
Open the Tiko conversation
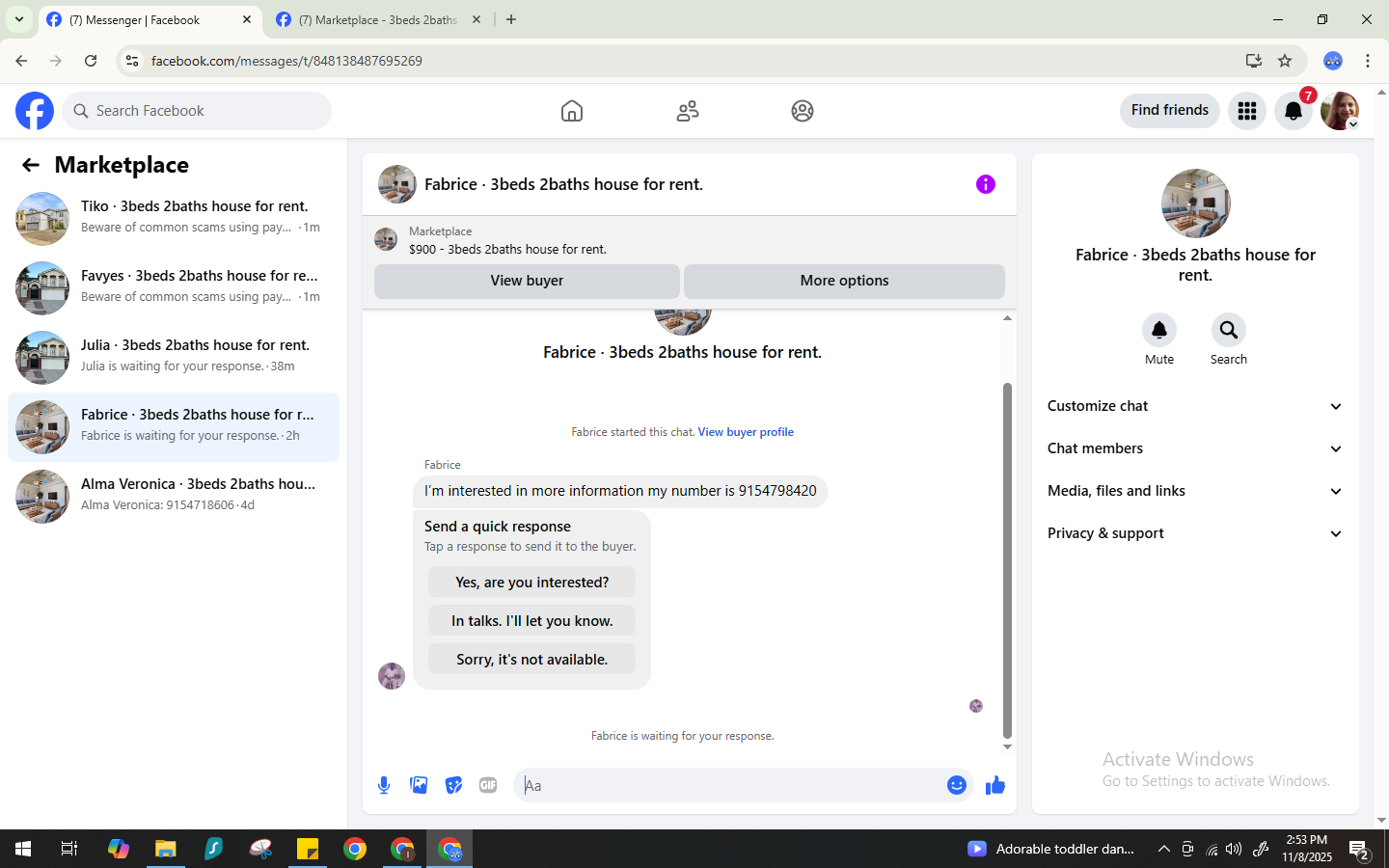point(174,219)
